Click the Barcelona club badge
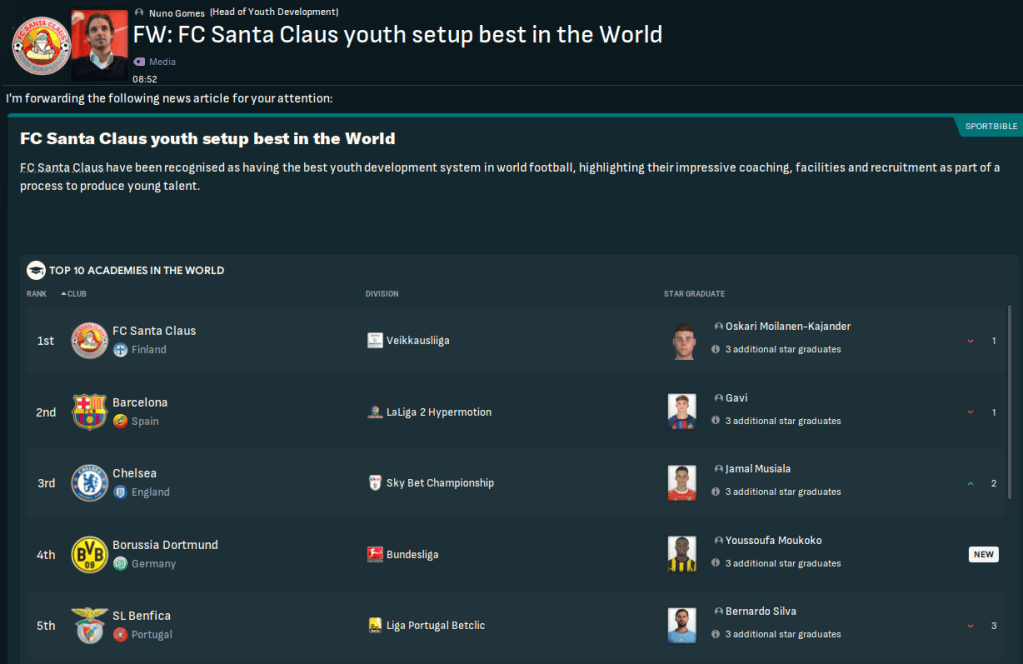This screenshot has width=1023, height=664. [90, 412]
